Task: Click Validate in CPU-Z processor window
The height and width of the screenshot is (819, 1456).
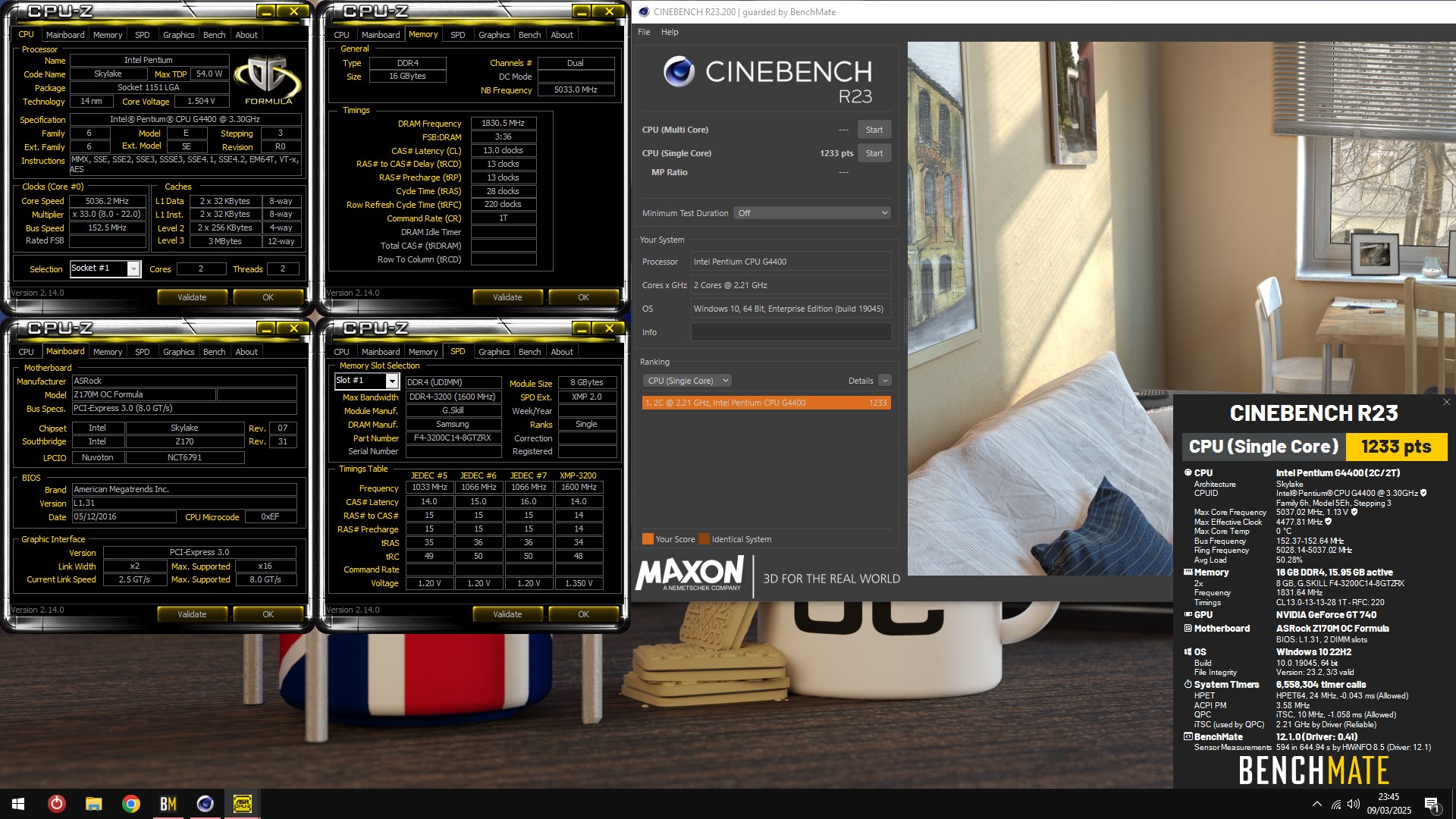Action: point(192,297)
